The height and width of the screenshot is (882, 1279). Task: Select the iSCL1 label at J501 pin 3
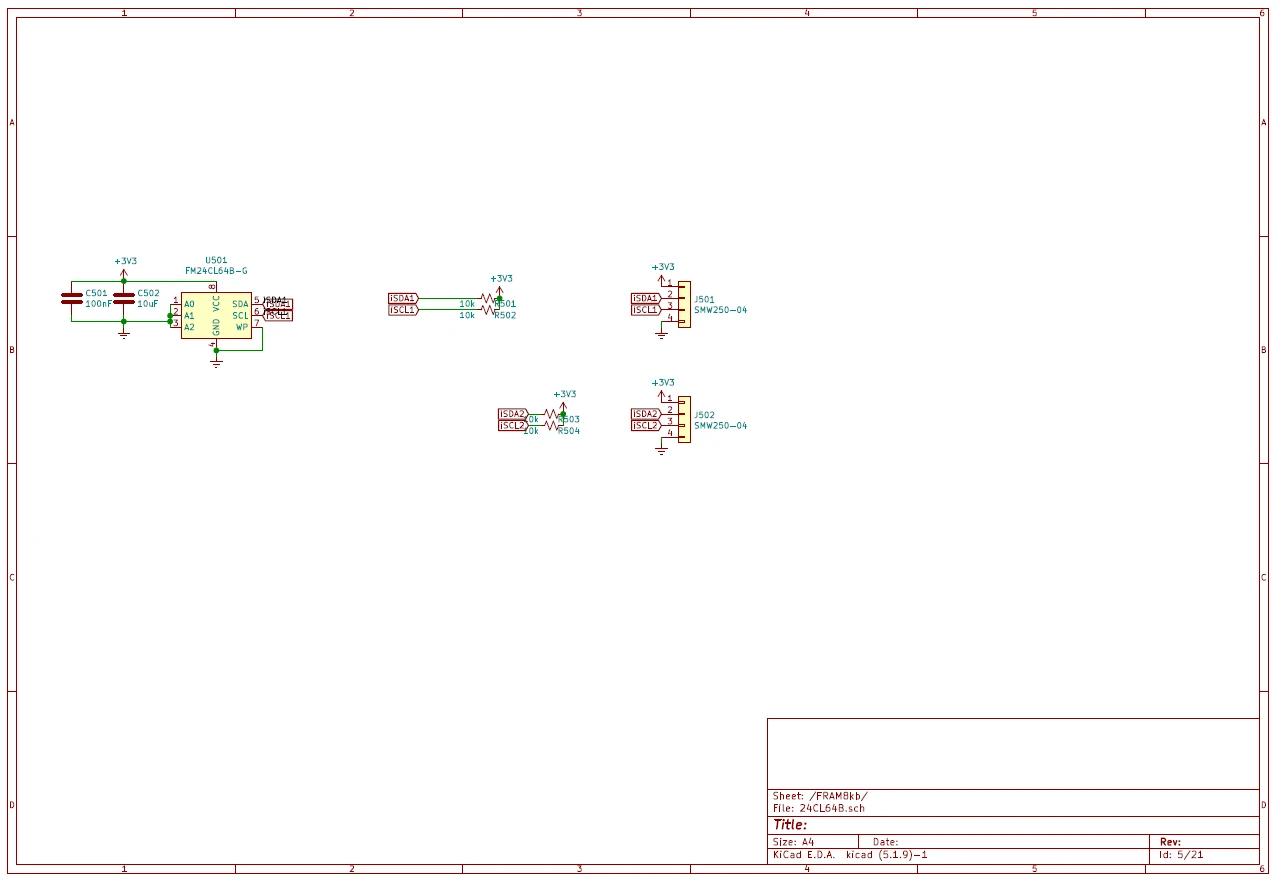click(x=646, y=310)
